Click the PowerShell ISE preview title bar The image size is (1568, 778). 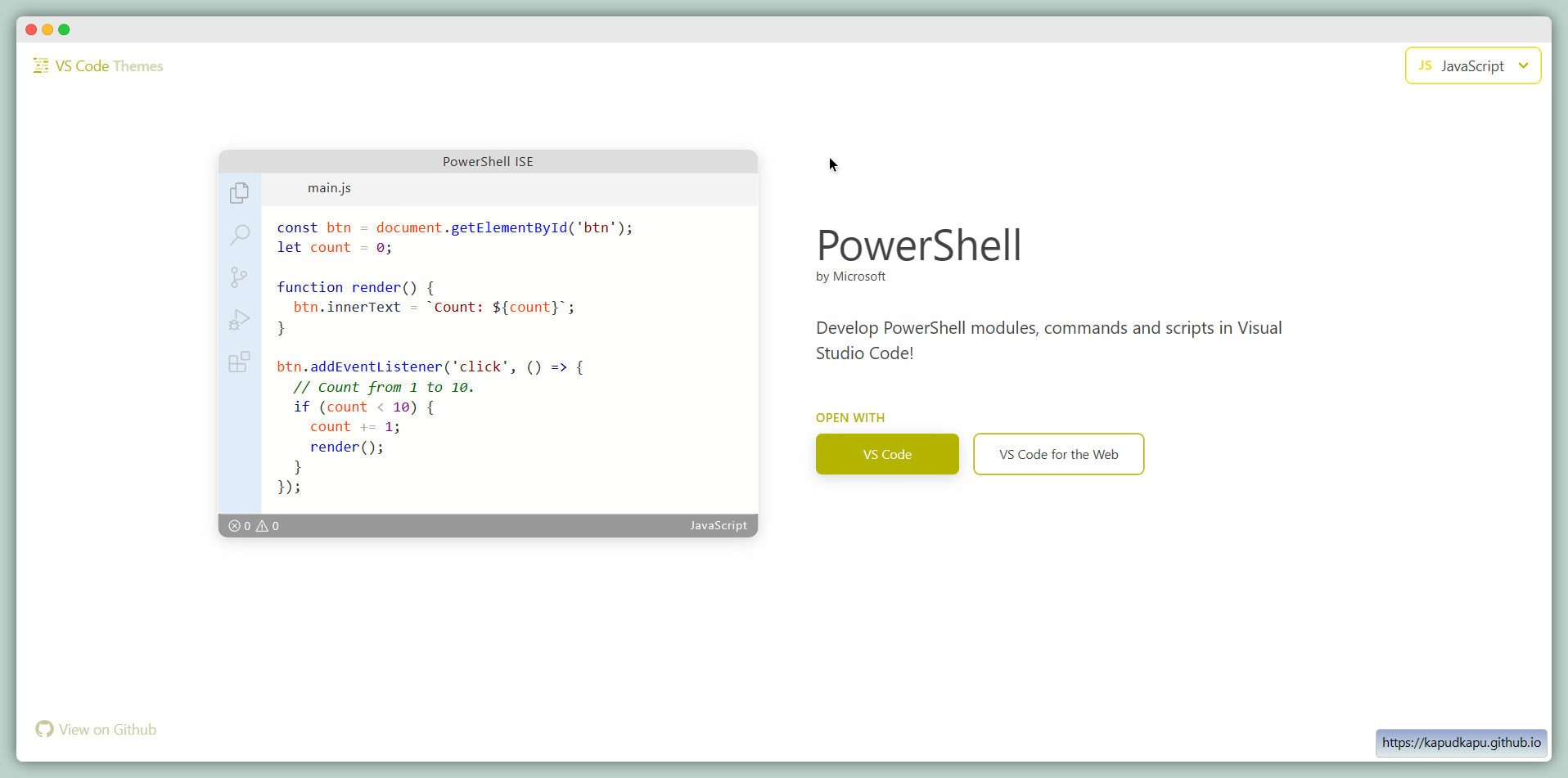488,162
